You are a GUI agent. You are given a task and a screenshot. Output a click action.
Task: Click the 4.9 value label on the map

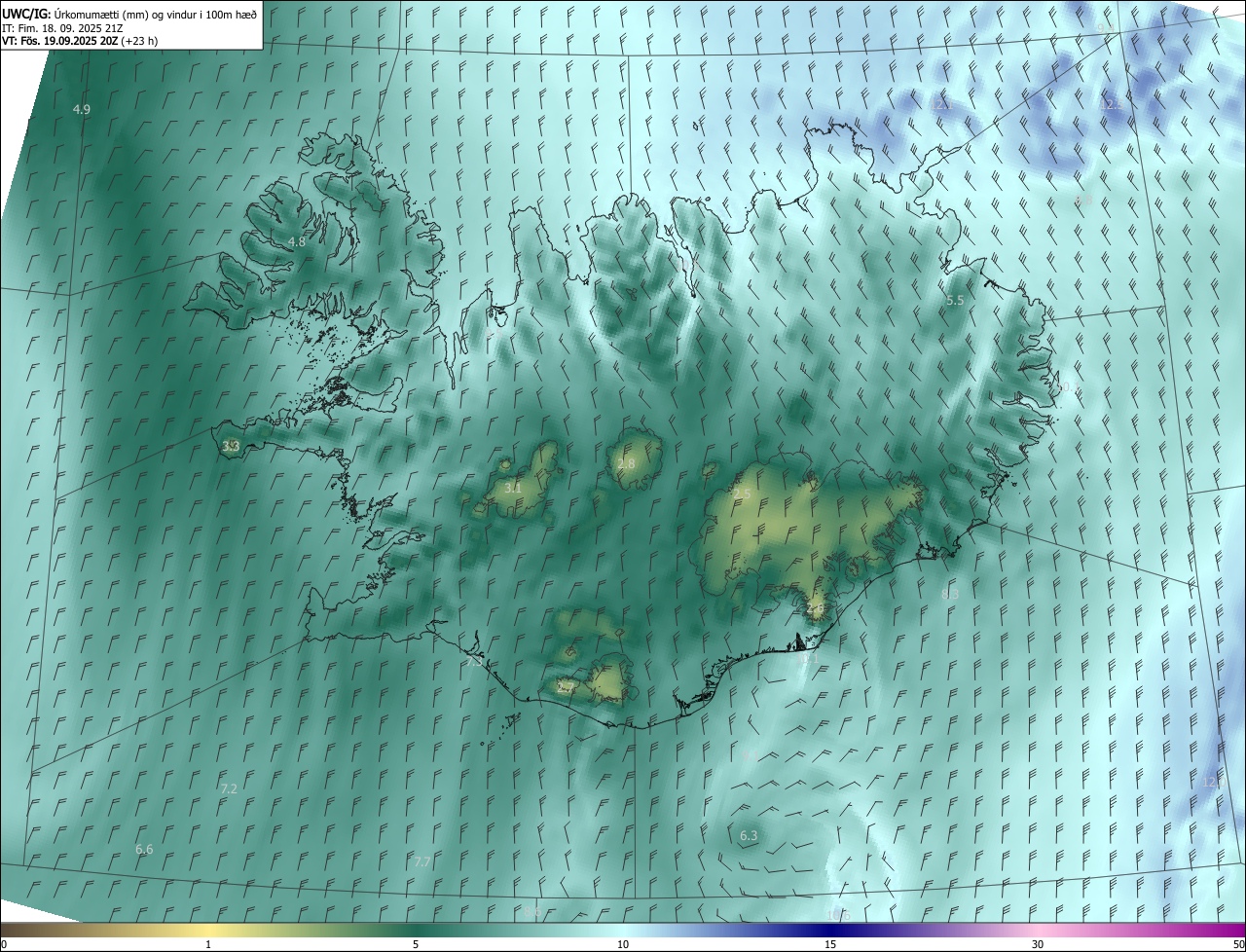tap(82, 109)
